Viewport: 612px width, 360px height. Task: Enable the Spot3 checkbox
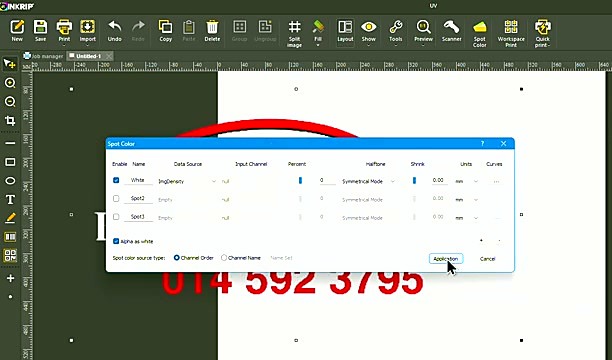point(116,217)
